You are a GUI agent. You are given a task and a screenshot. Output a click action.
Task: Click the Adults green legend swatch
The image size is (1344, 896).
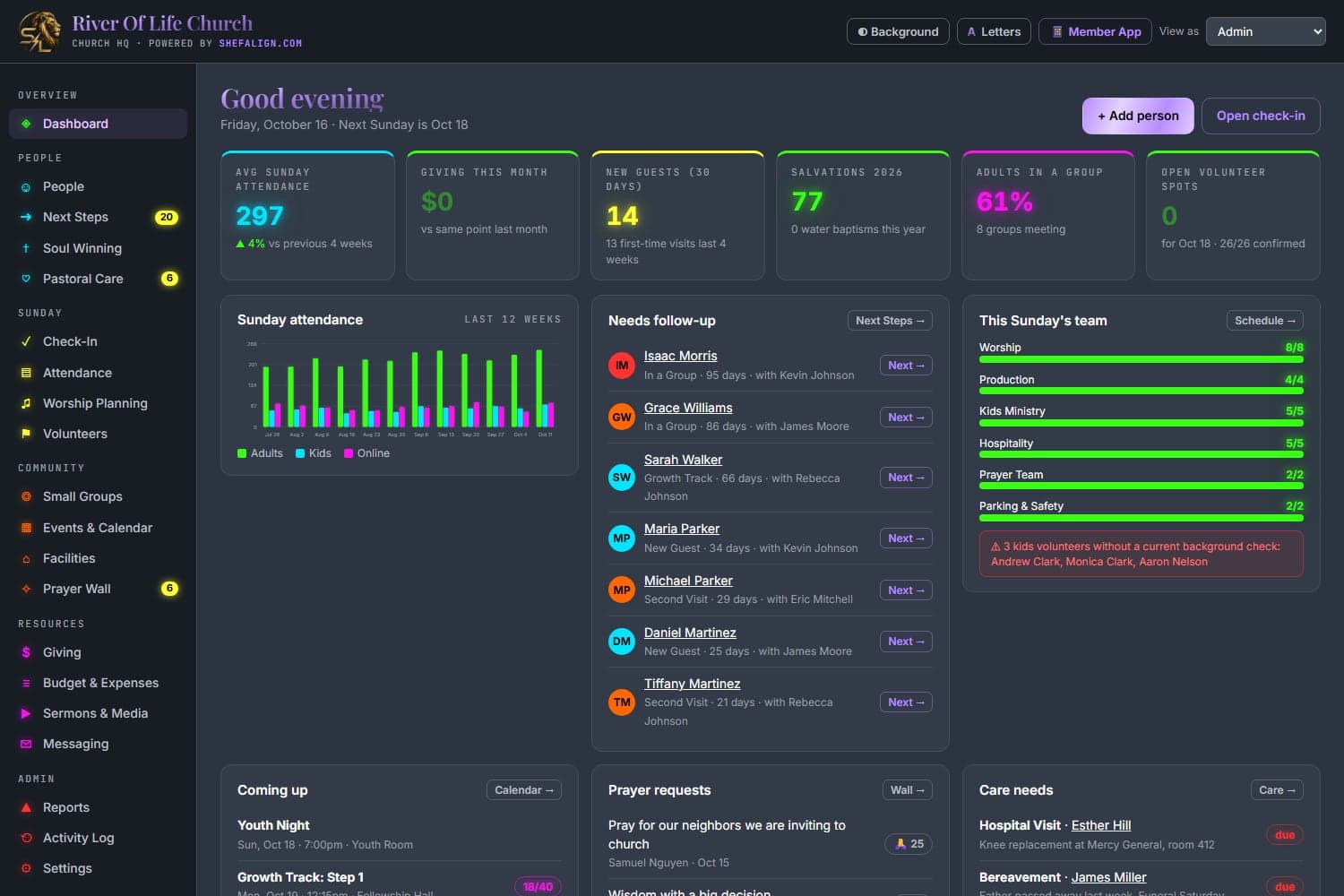tap(242, 453)
